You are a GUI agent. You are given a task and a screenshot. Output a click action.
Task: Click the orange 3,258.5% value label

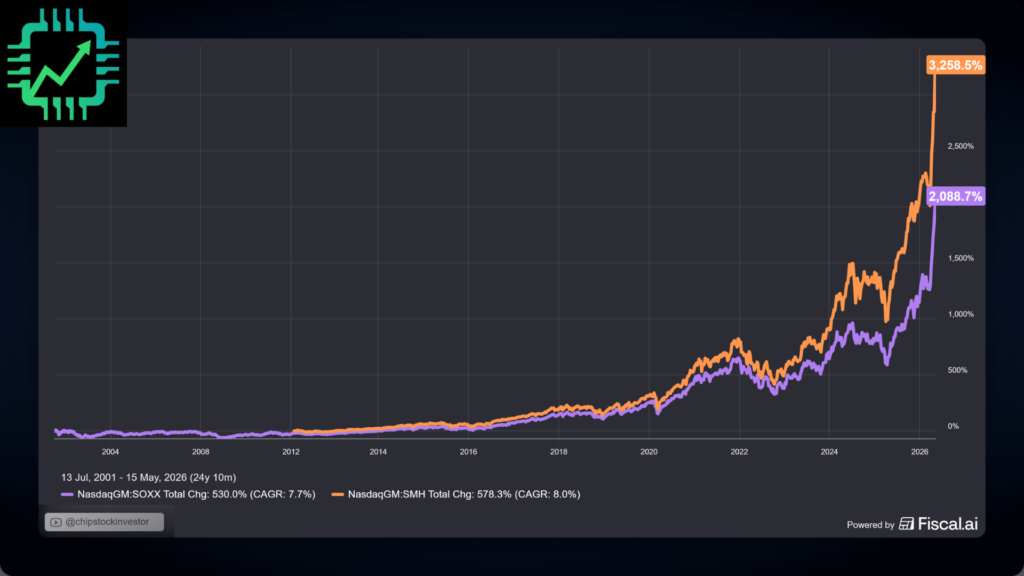coord(955,65)
